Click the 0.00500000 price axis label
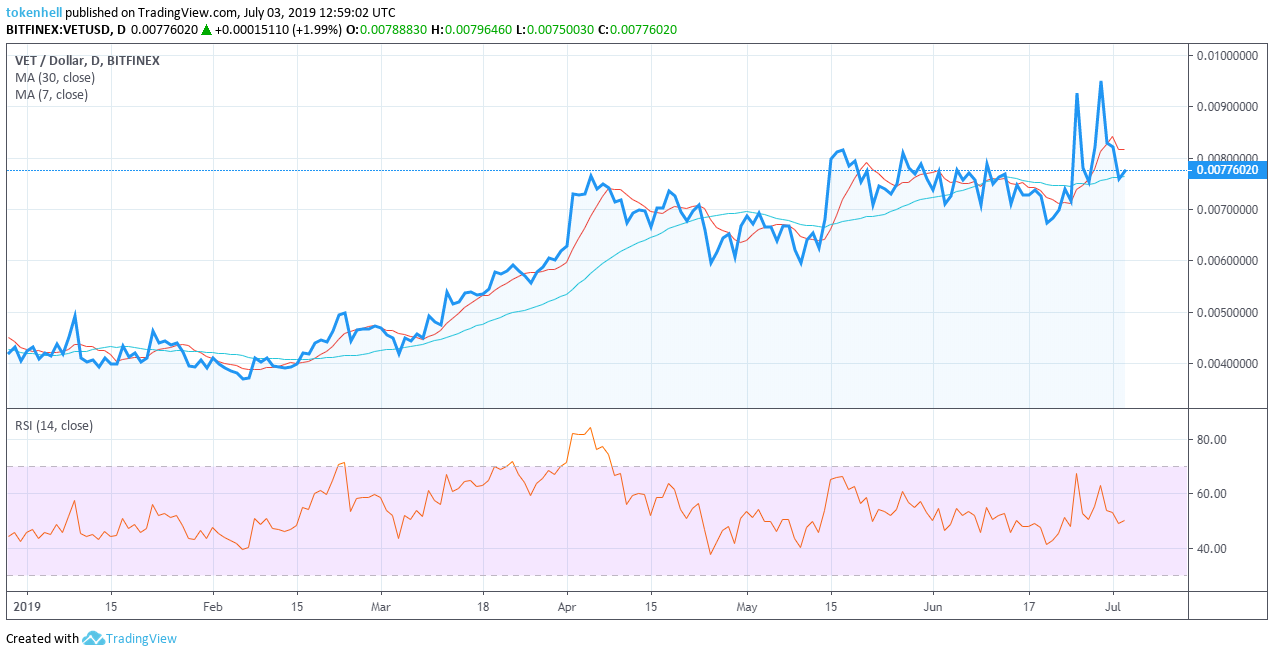 click(x=1227, y=313)
